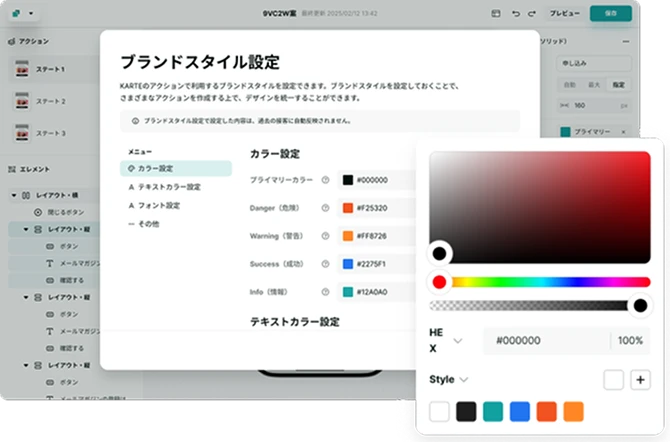Click the info notice icon in banner
670x442 pixels.
pos(135,121)
